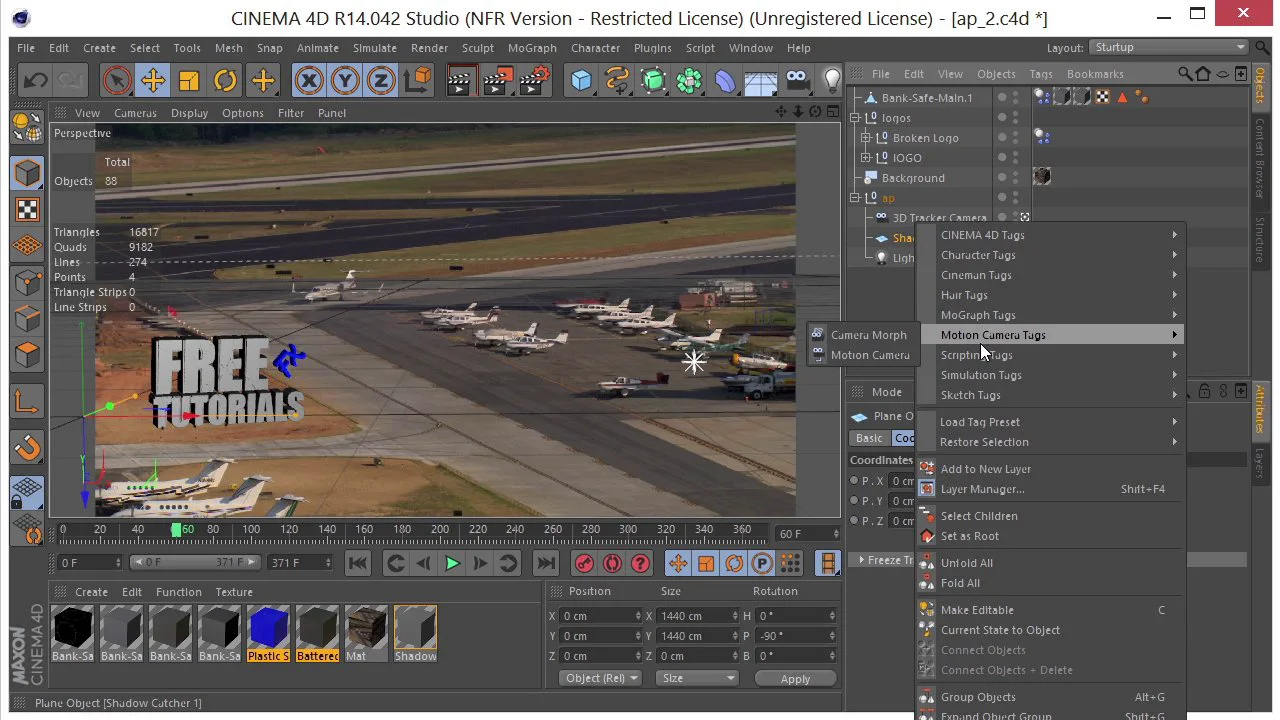Viewport: 1280px width, 720px height.
Task: Toggle X axis lock
Action: pos(309,80)
